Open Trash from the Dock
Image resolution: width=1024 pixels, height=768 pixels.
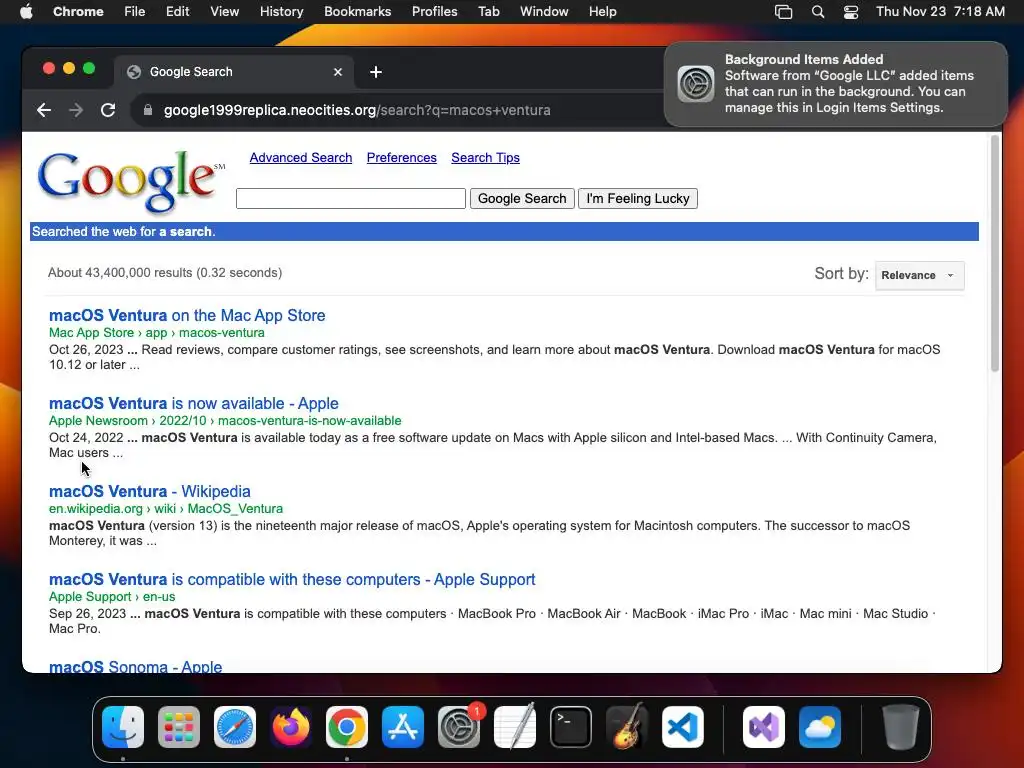tap(901, 727)
